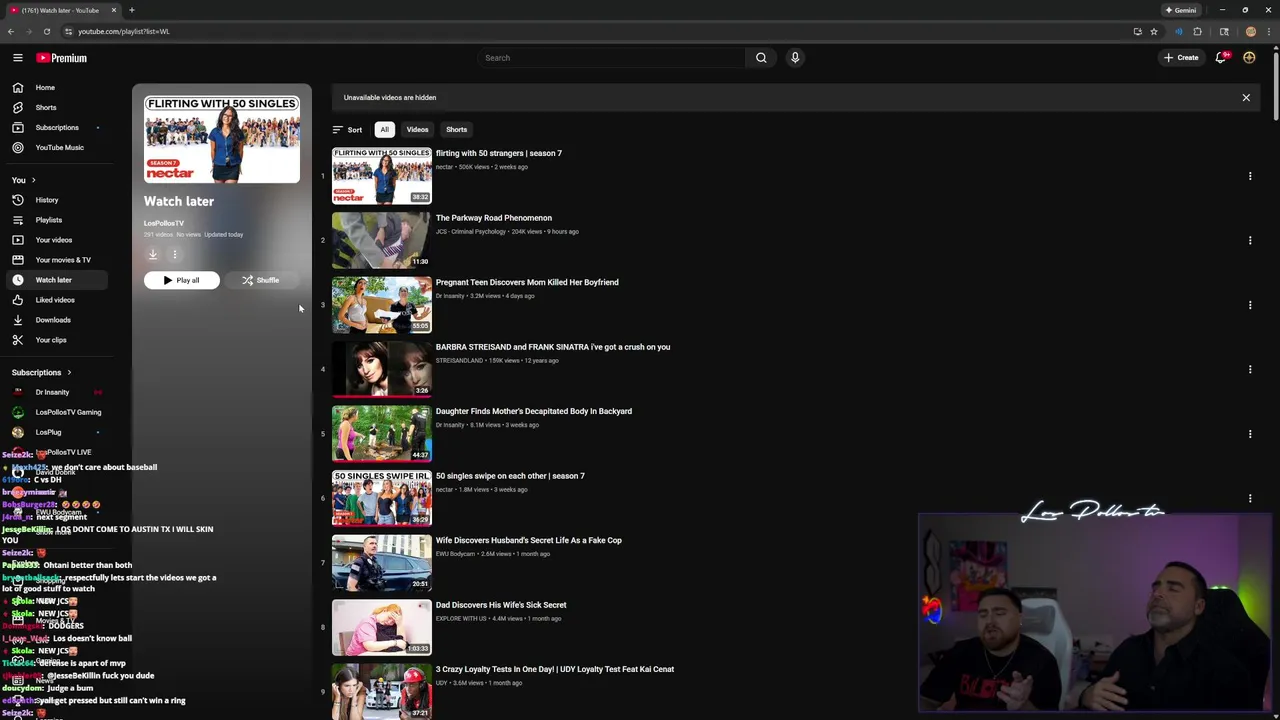Click Play all button
This screenshot has width=1280, height=720.
point(182,280)
